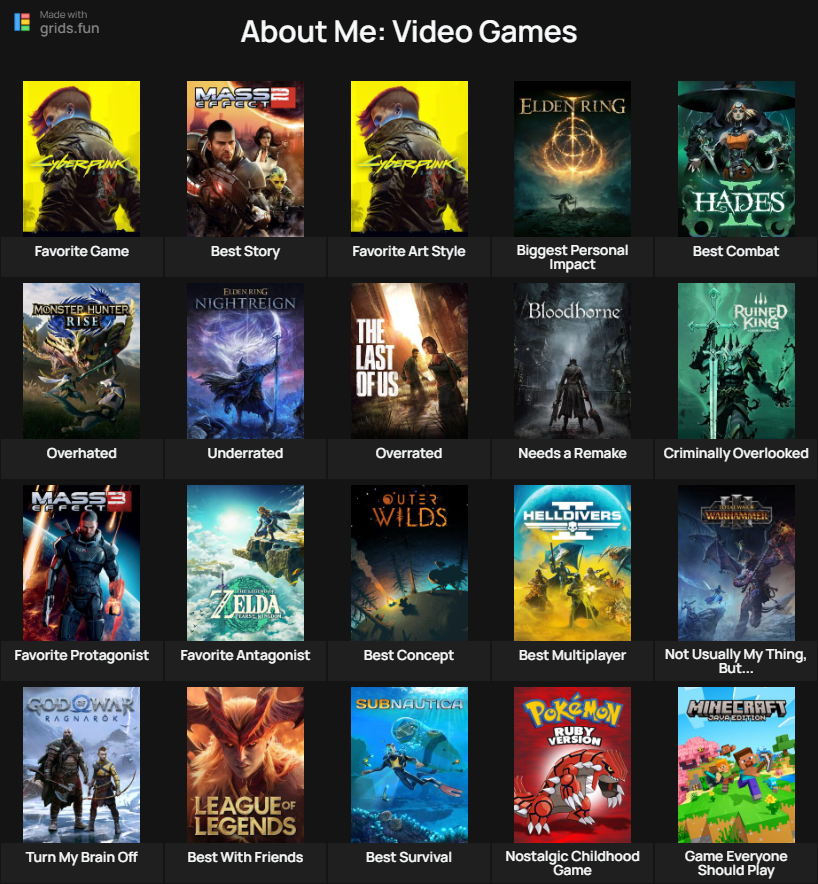Select the Hades II cover

[736, 158]
